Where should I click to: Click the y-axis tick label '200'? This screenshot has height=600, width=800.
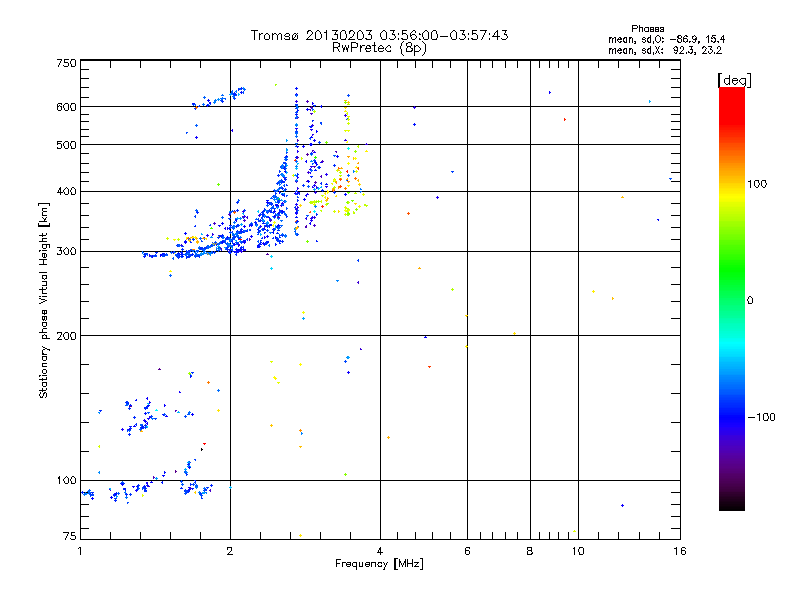click(x=67, y=336)
